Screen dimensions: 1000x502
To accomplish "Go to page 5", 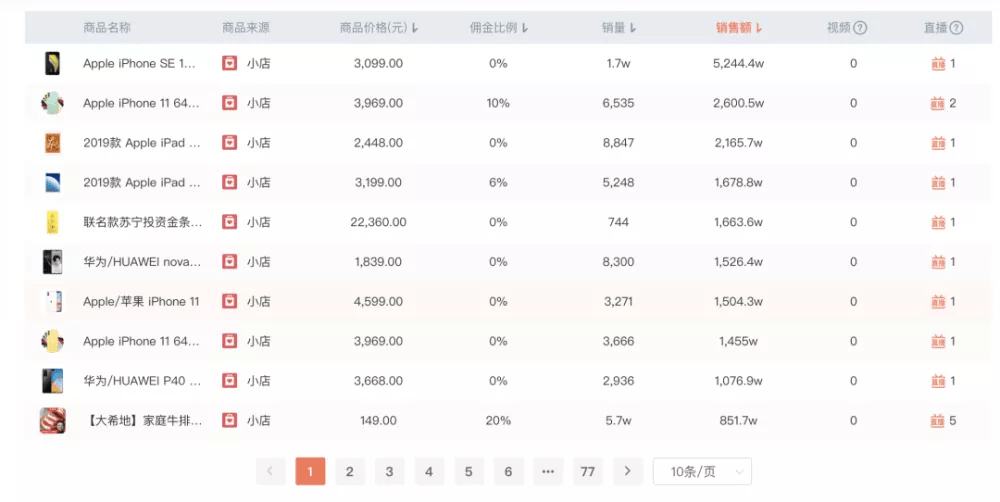I will 469,471.
